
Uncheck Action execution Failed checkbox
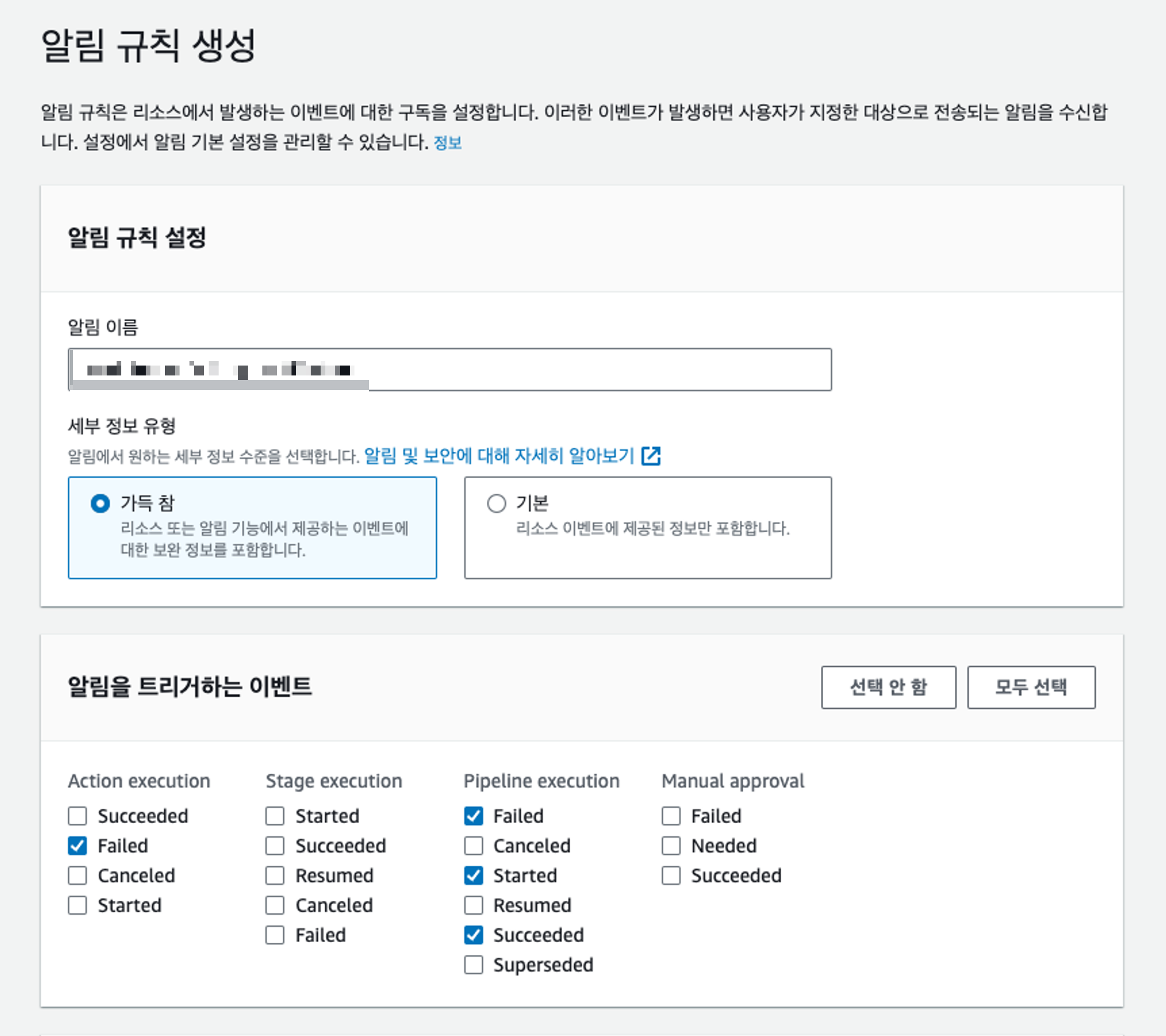click(78, 845)
